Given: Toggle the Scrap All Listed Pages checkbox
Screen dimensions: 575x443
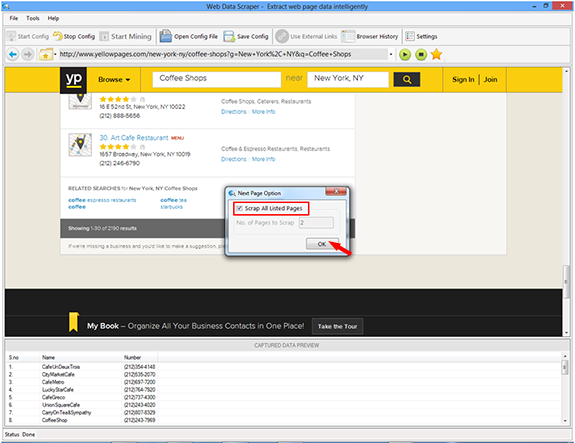Looking at the screenshot, I should [239, 208].
